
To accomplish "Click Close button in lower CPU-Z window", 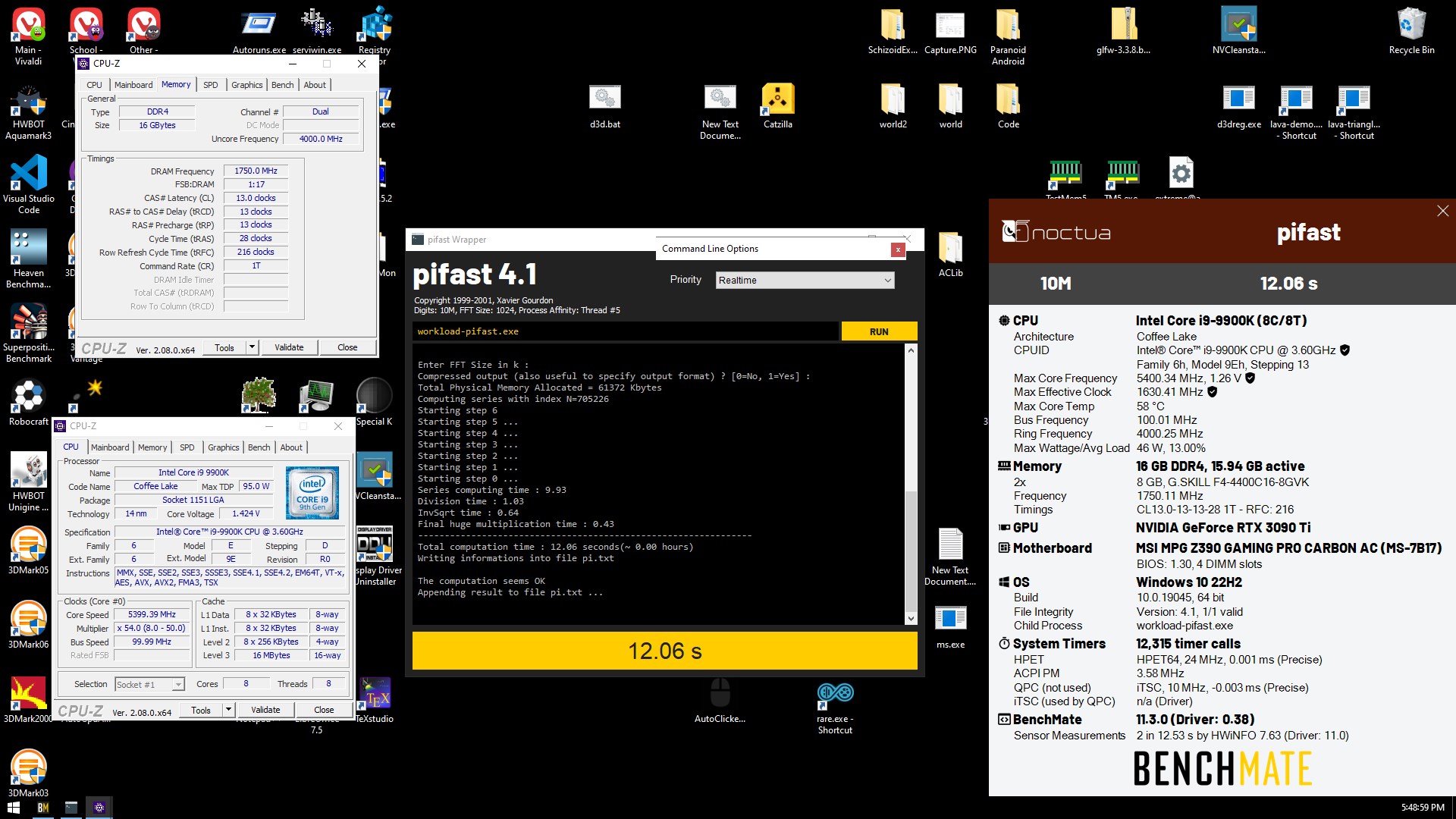I will [324, 710].
